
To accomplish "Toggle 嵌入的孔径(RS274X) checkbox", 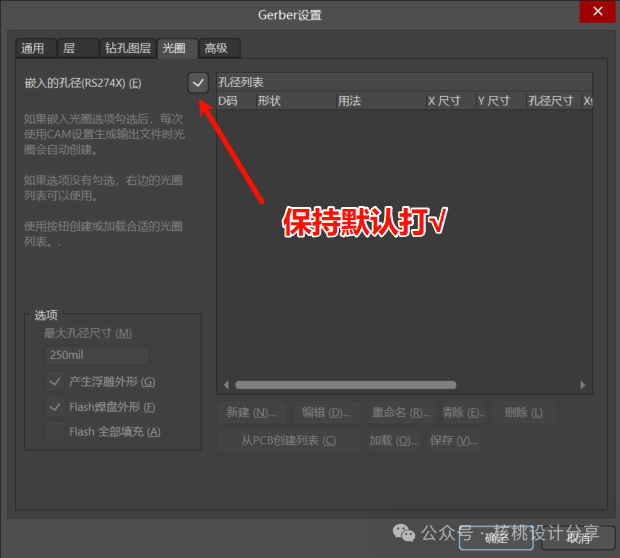I will pyautogui.click(x=198, y=82).
